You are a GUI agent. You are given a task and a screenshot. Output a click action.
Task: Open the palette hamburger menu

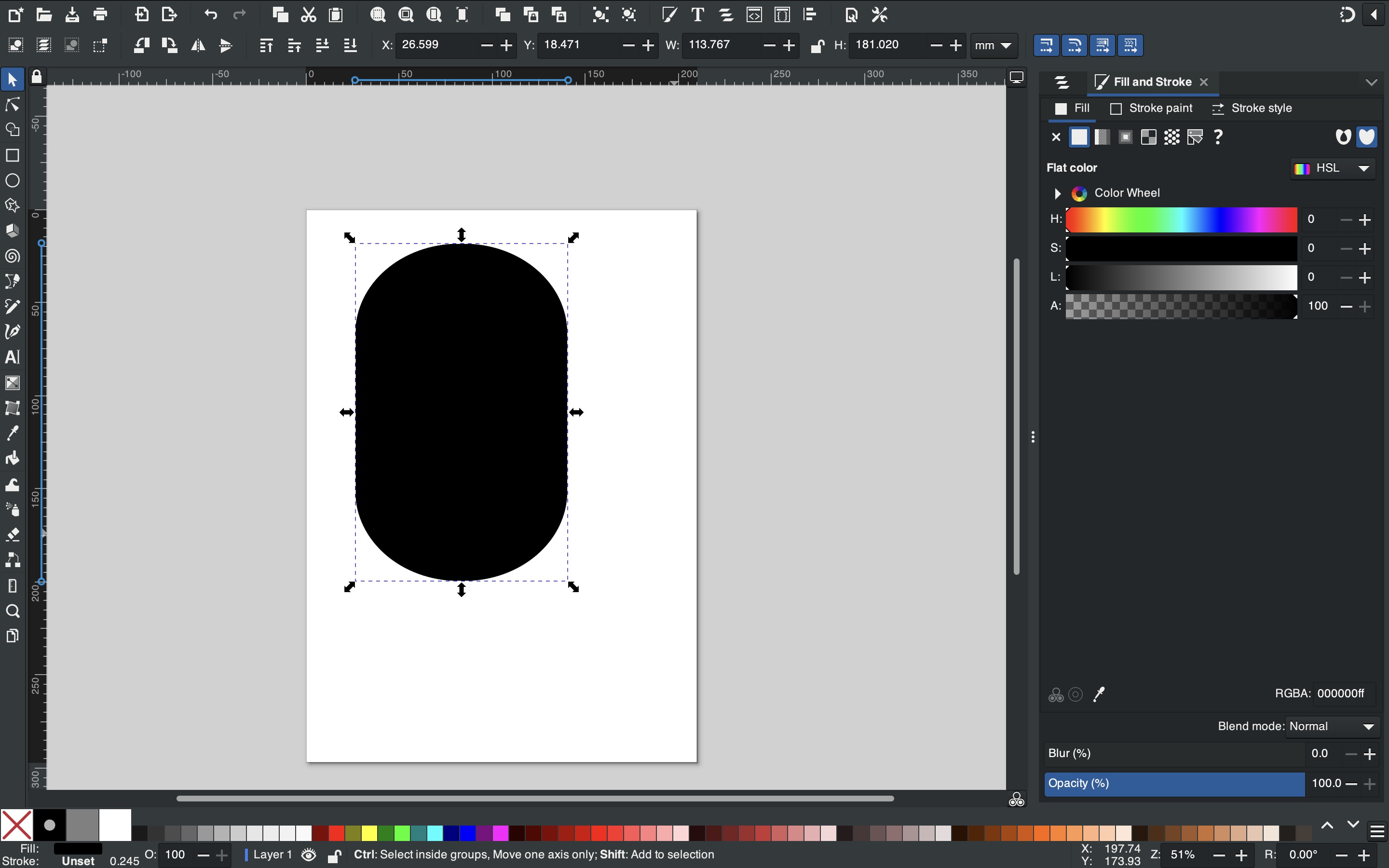click(1377, 831)
